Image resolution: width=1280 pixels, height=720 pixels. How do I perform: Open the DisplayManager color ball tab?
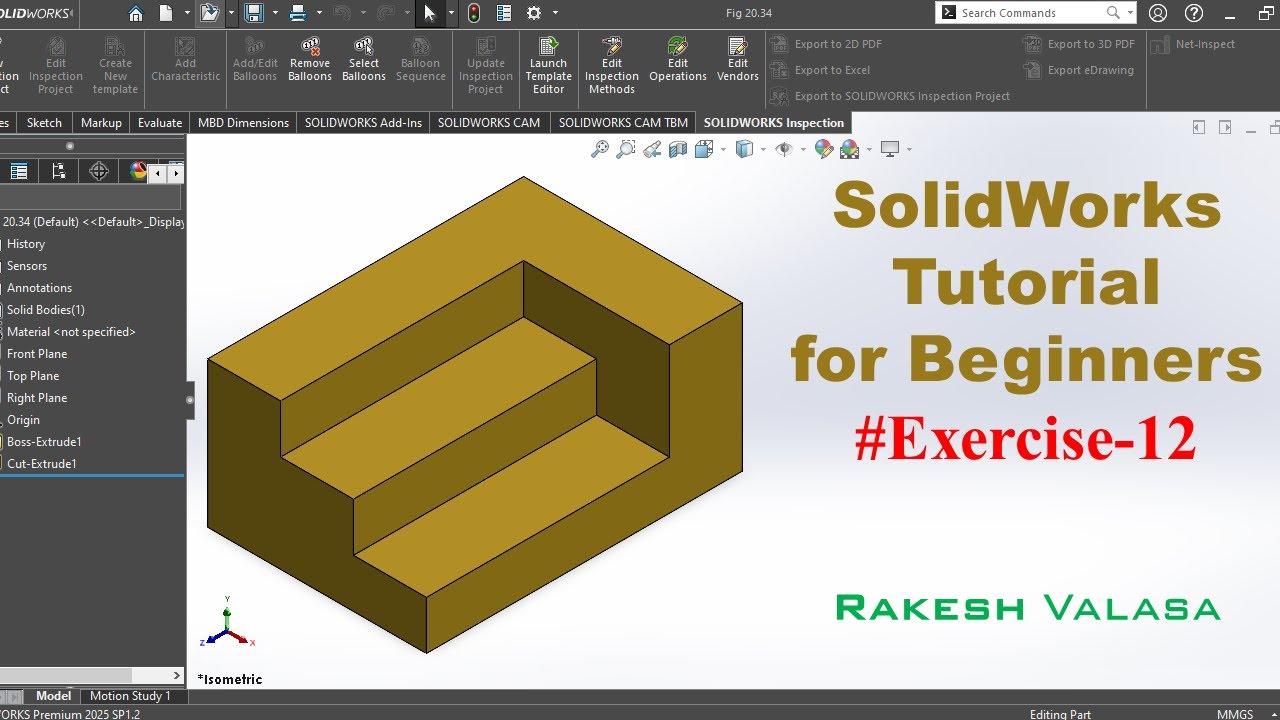(x=136, y=171)
